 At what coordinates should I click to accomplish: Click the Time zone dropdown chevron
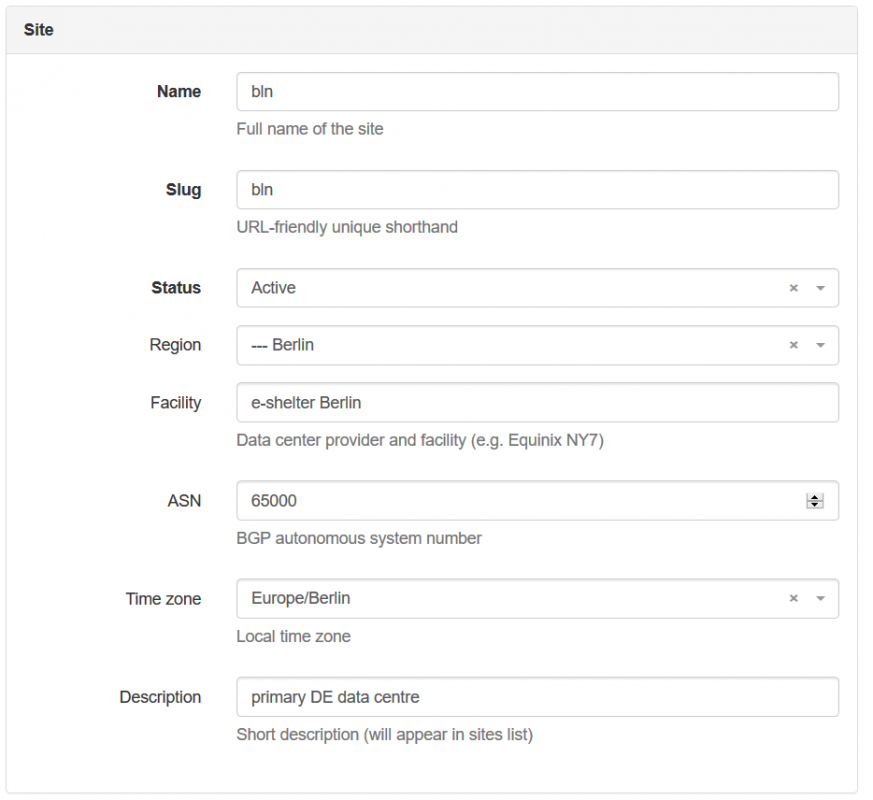tap(819, 599)
